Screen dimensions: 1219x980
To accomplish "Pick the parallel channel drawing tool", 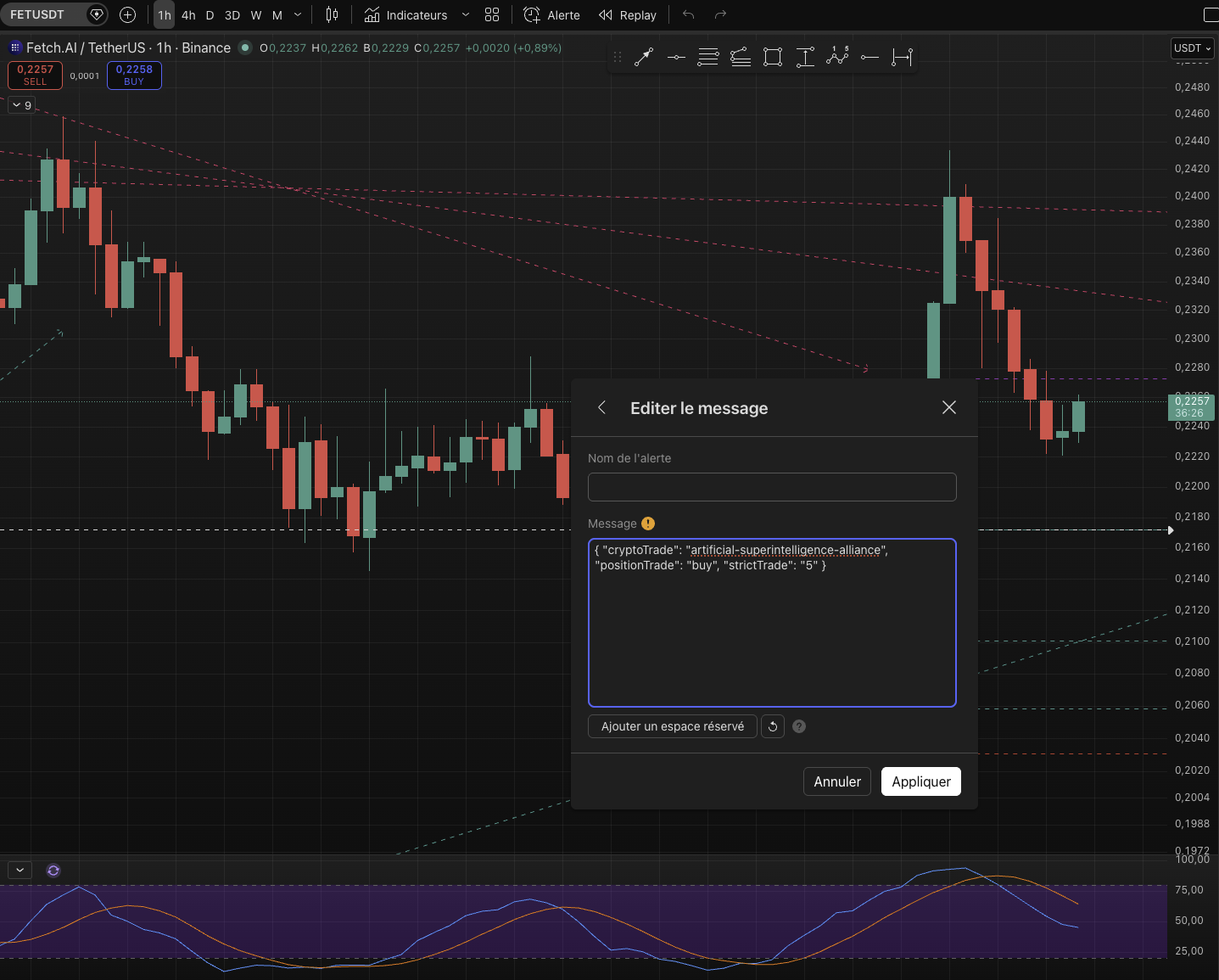I will 740,57.
